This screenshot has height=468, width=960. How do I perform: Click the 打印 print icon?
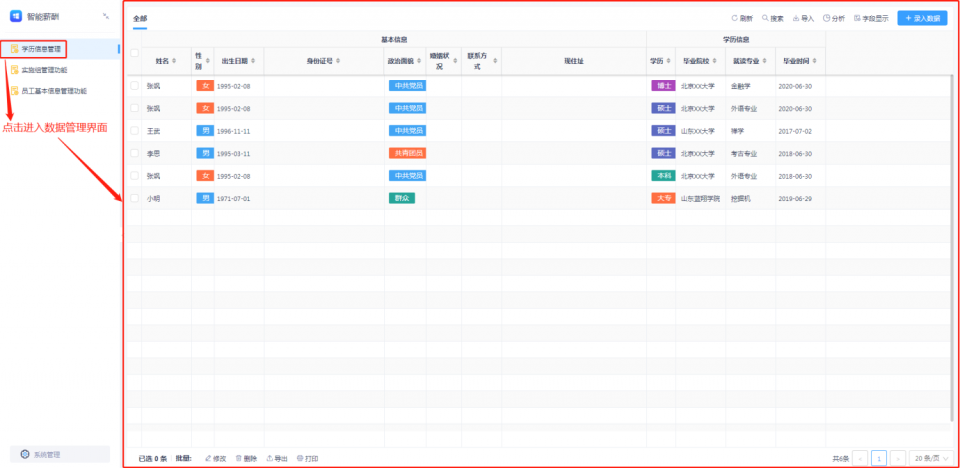click(x=307, y=458)
